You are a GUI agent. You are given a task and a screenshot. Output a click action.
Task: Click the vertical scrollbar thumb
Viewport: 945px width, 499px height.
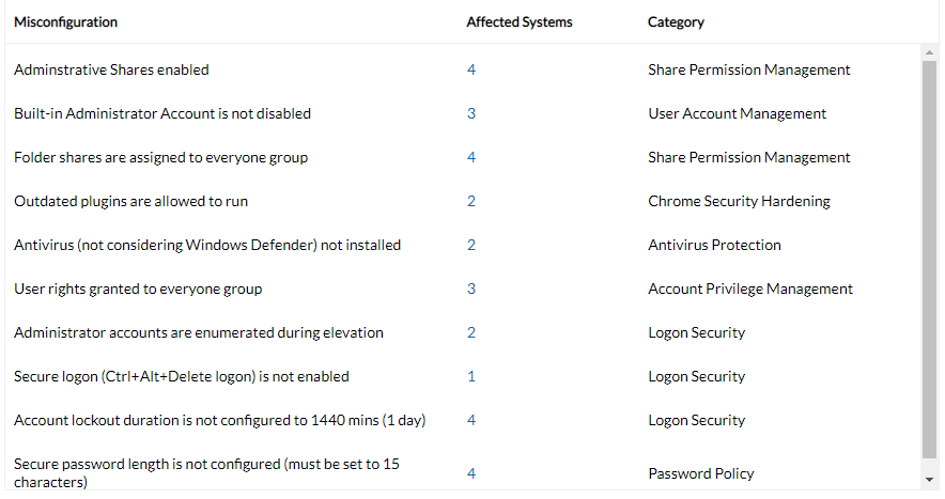tap(930, 260)
